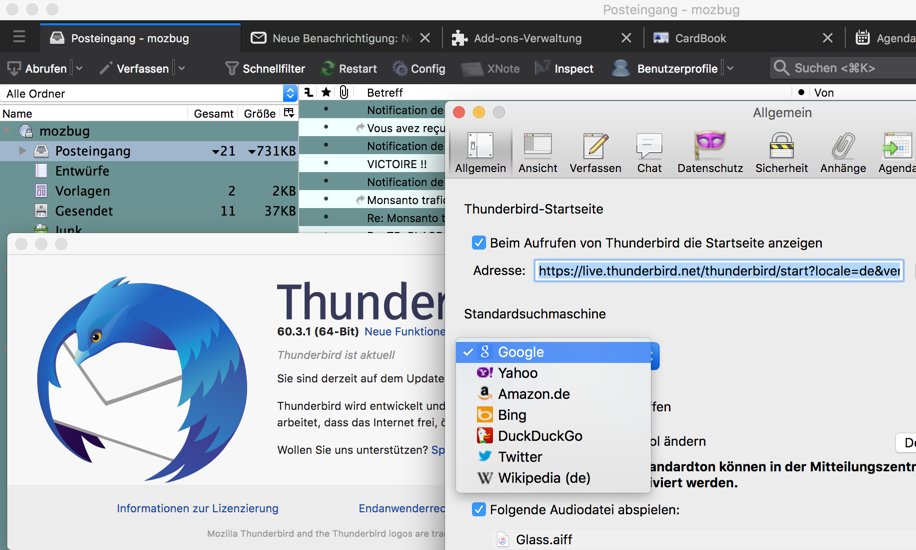This screenshot has height=550, width=916.
Task: Sort by the attachment paperclip column
Action: 344,92
